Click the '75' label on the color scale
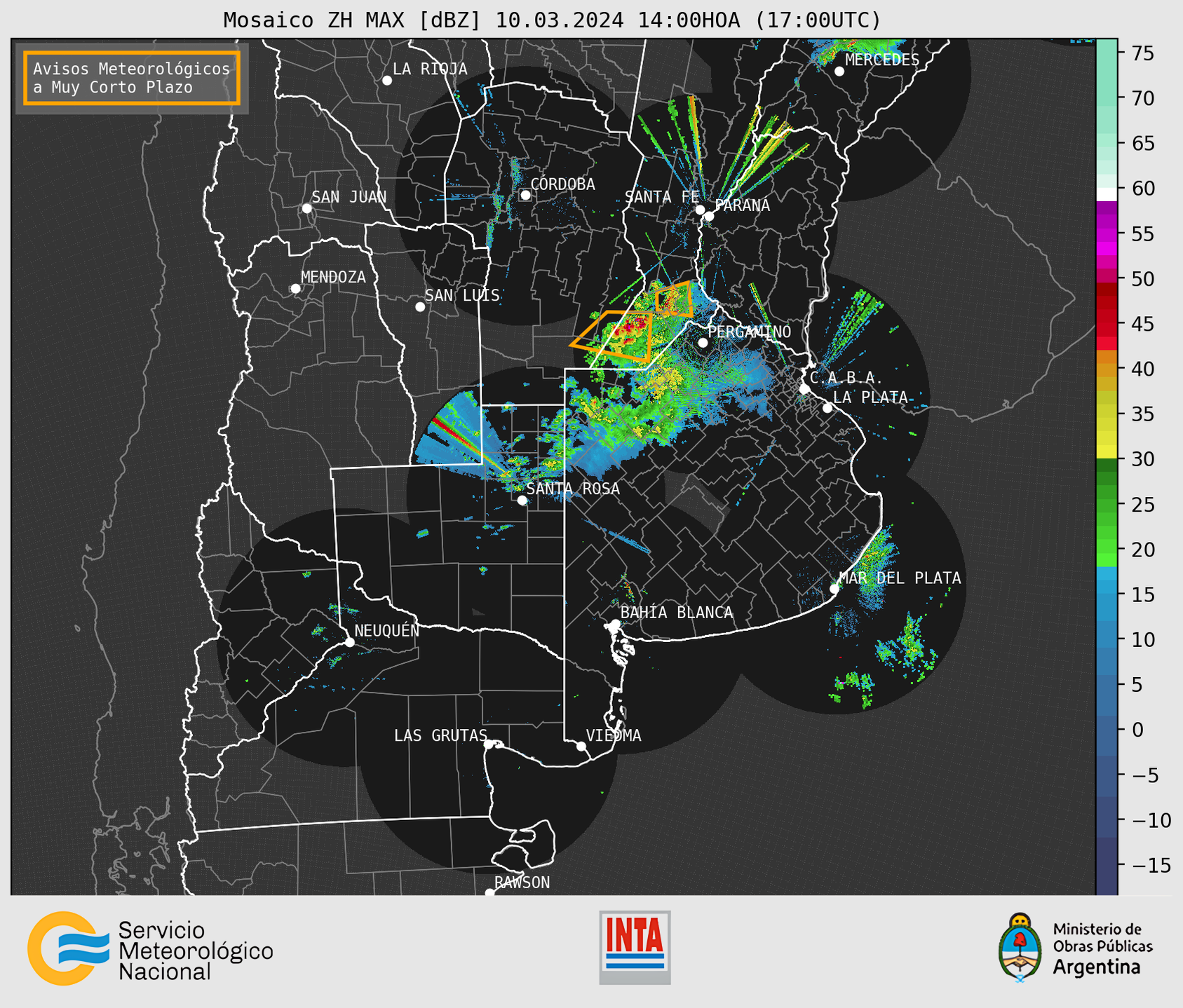The image size is (1183, 1008). coord(1142,54)
